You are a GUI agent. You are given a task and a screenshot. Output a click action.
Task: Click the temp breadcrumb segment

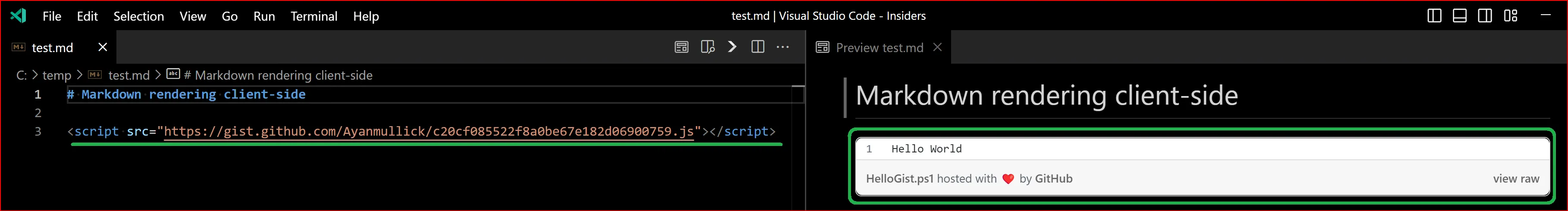coord(56,75)
